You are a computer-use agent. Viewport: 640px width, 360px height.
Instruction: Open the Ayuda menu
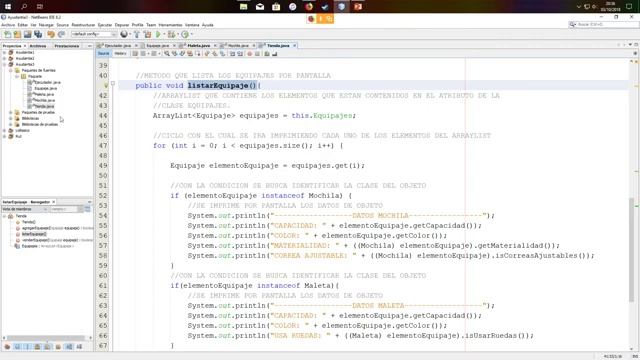208,25
